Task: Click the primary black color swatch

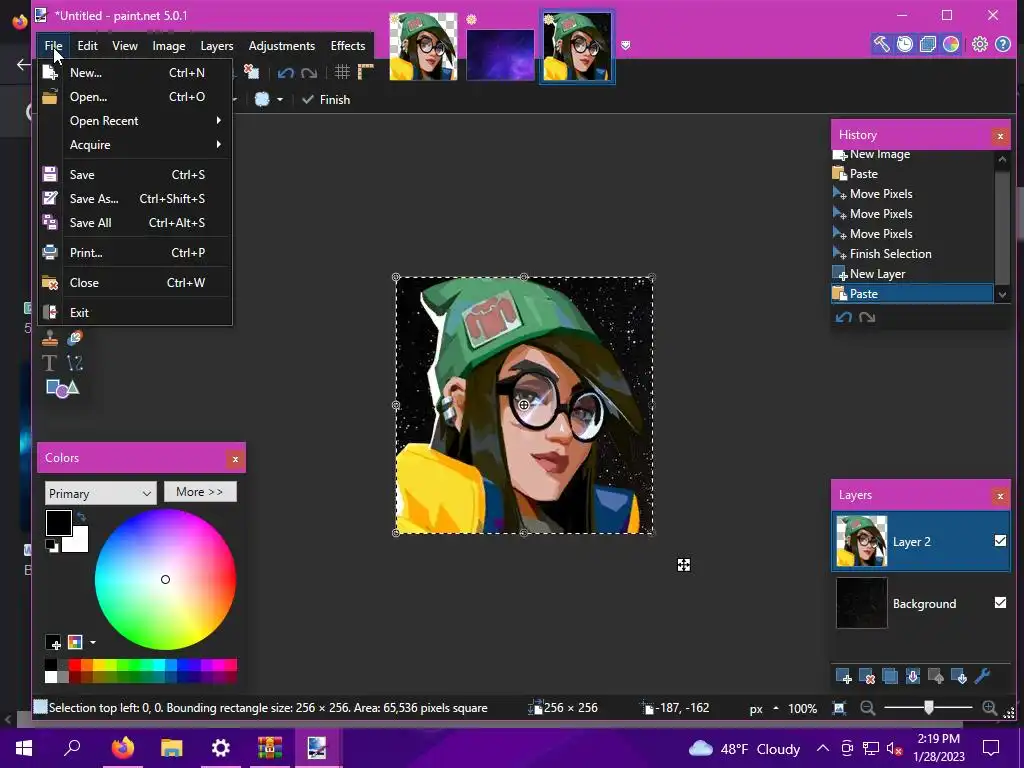Action: 59,522
